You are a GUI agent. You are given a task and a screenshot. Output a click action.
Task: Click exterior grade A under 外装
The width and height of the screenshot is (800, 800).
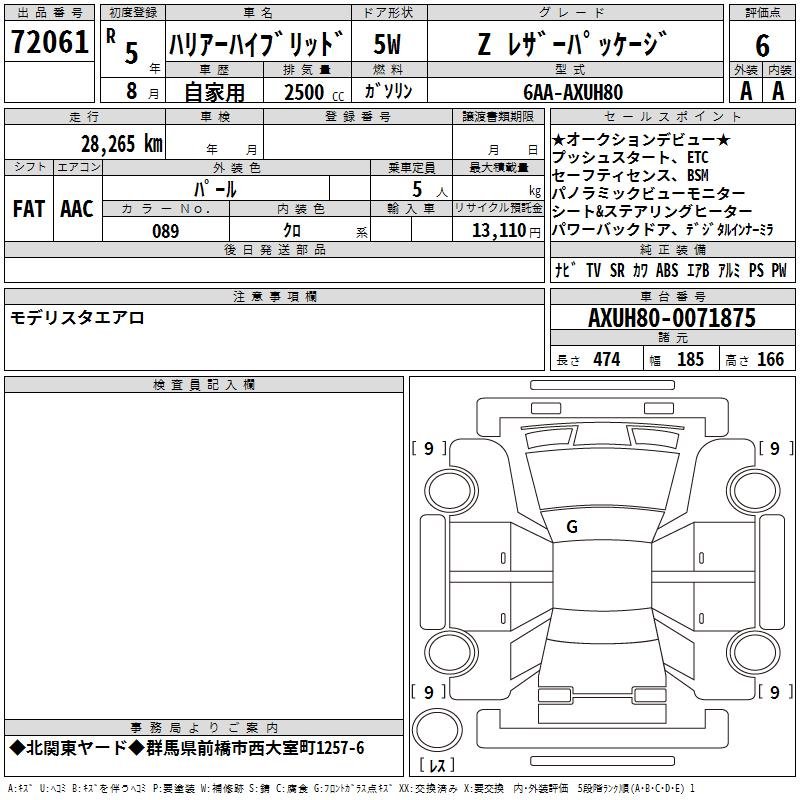pos(746,91)
